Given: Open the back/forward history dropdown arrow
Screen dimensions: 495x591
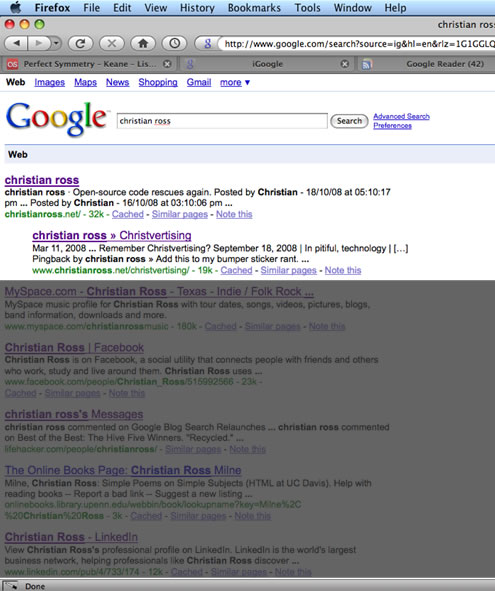Looking at the screenshot, I should coord(56,43).
